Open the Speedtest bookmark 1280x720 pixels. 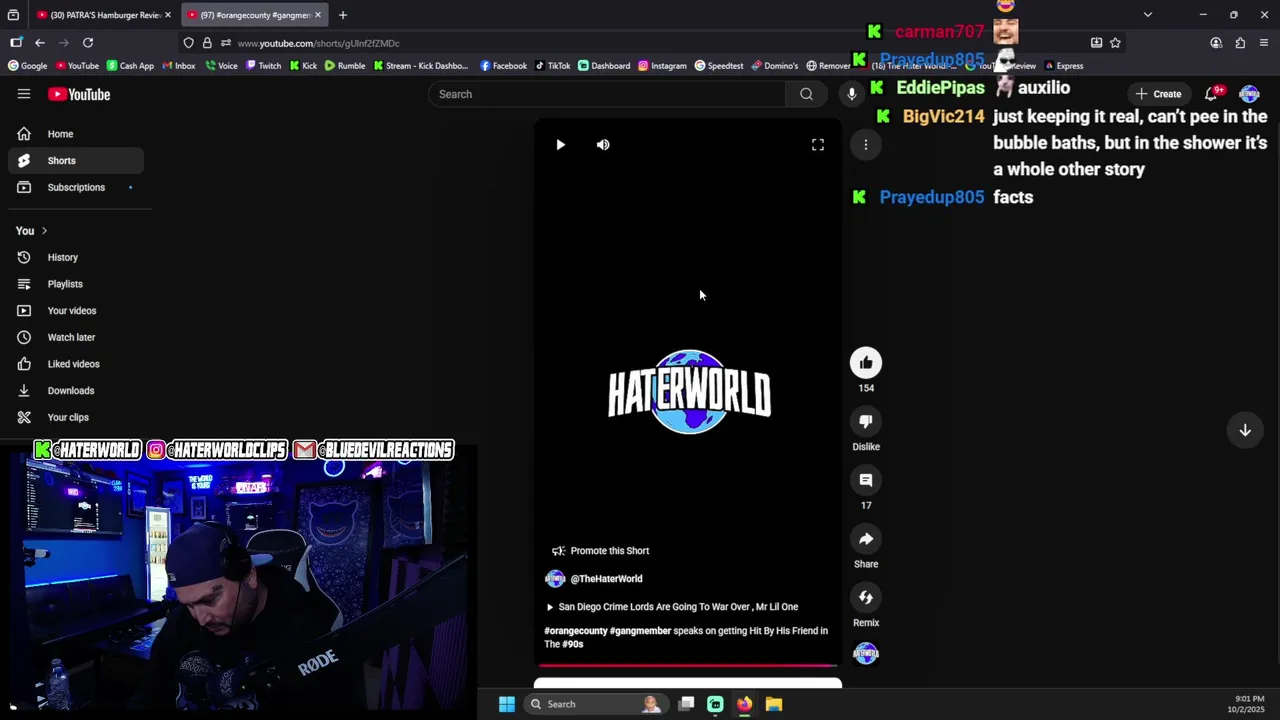coord(719,66)
